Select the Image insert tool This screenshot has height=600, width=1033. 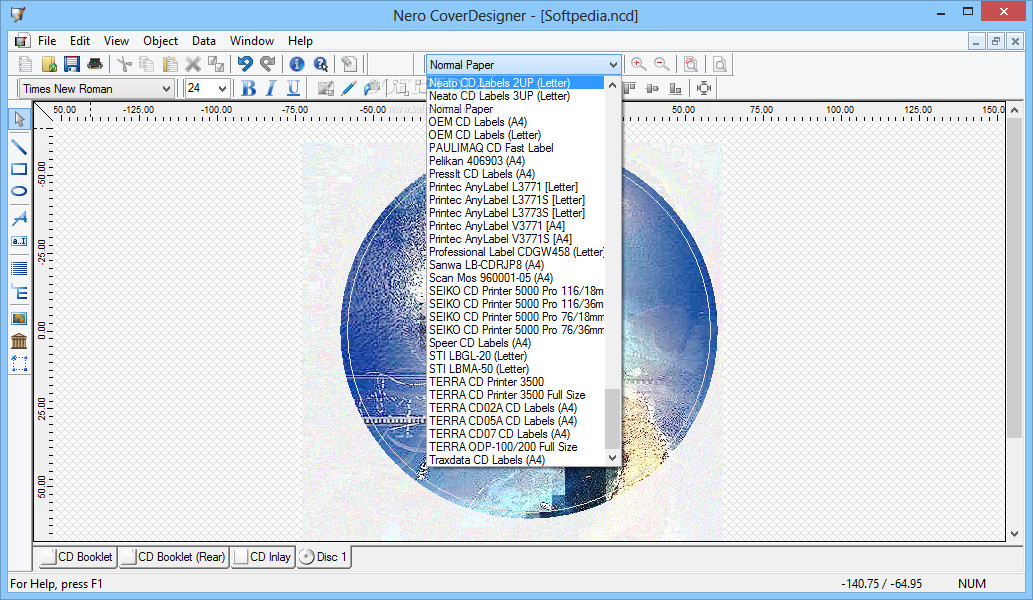[19, 319]
